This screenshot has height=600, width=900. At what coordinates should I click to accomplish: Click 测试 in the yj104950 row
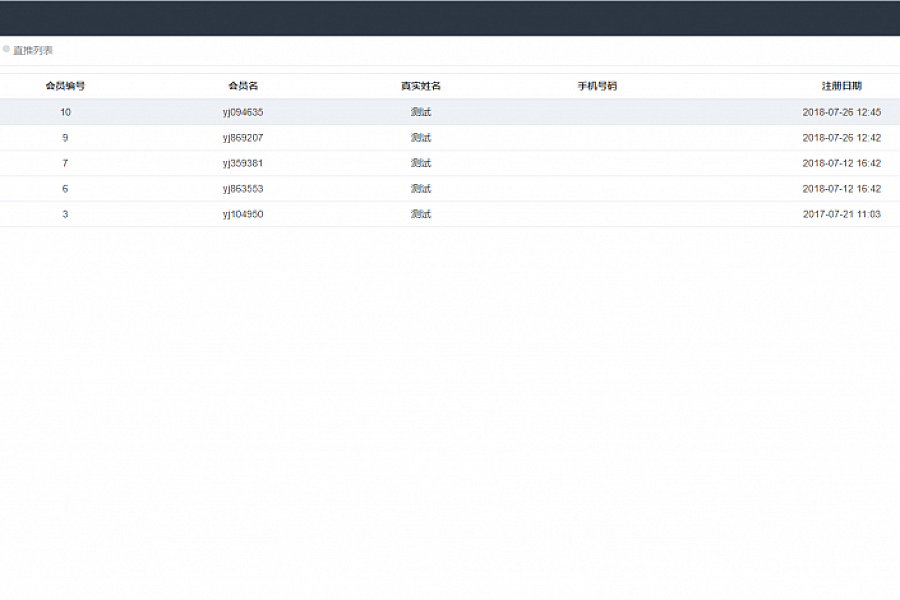tap(421, 214)
